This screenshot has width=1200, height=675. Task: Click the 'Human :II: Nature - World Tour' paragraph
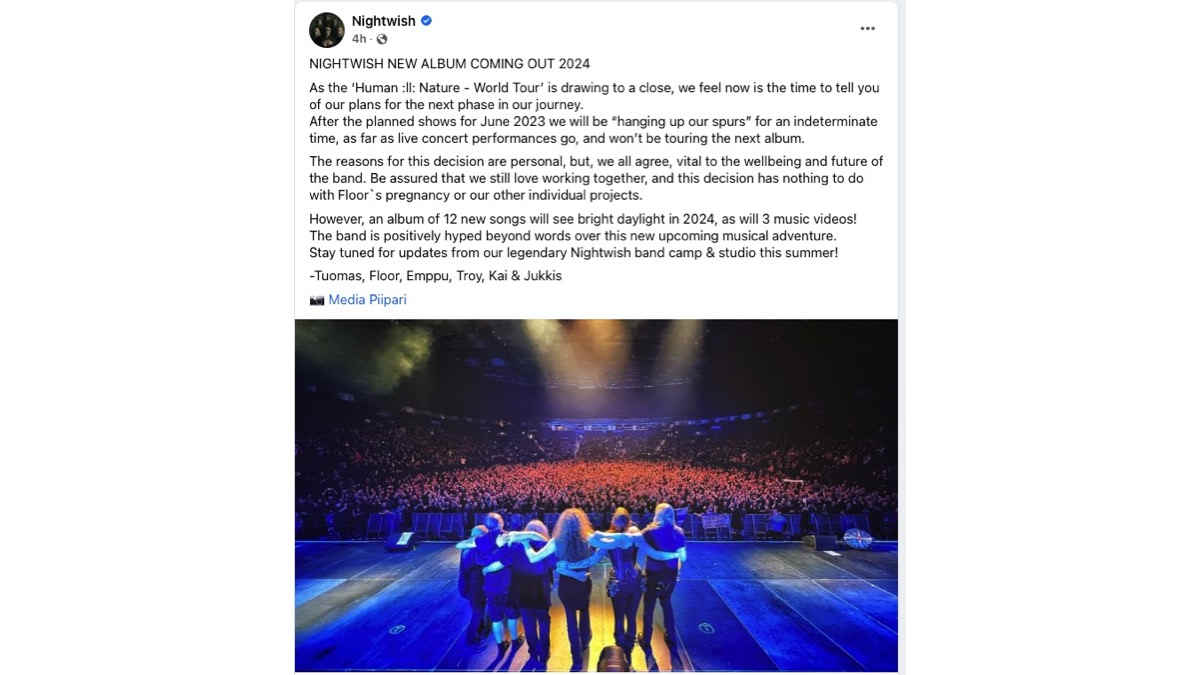[595, 113]
